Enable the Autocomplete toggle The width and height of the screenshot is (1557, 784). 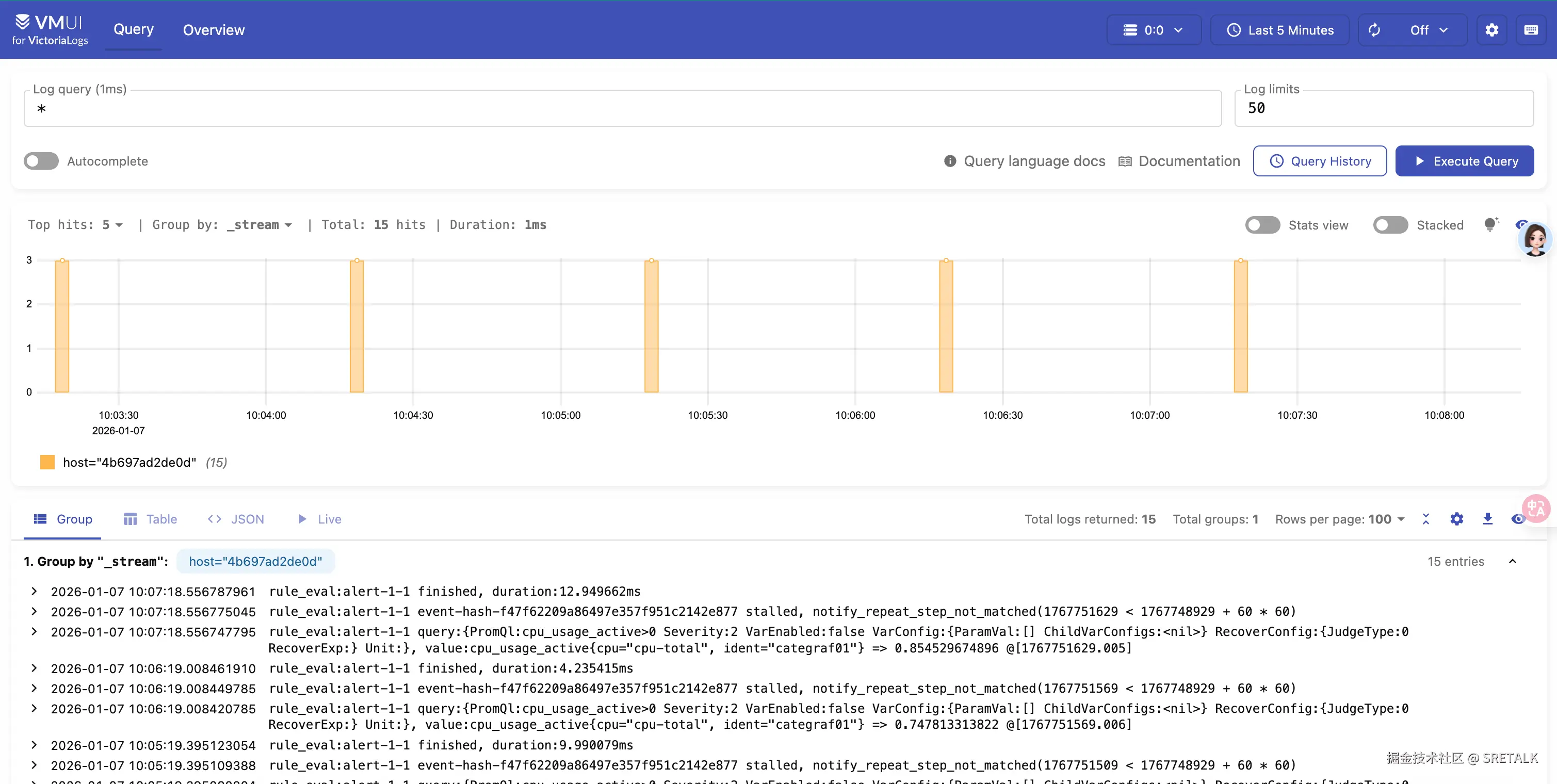[41, 161]
